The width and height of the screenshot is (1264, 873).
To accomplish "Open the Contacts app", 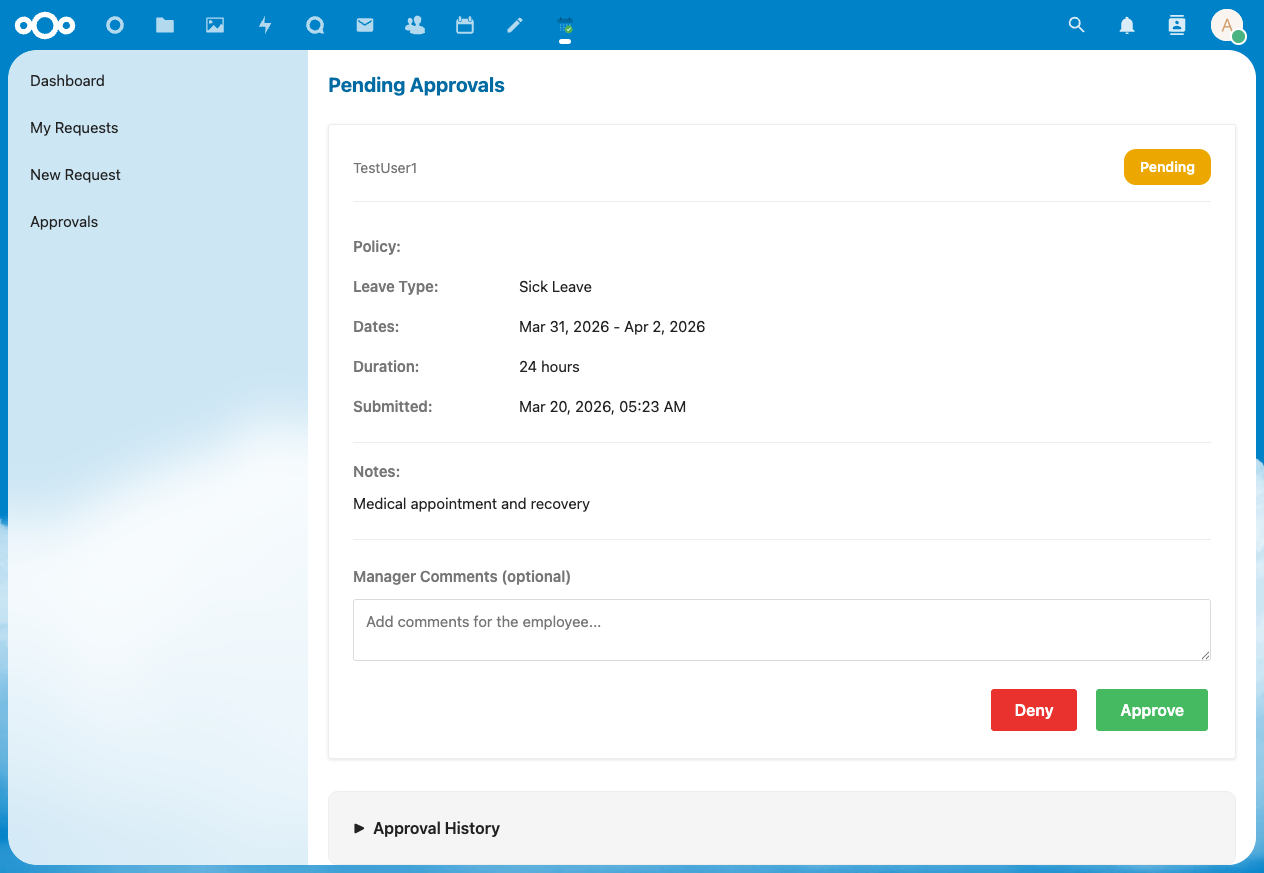I will pyautogui.click(x=414, y=25).
